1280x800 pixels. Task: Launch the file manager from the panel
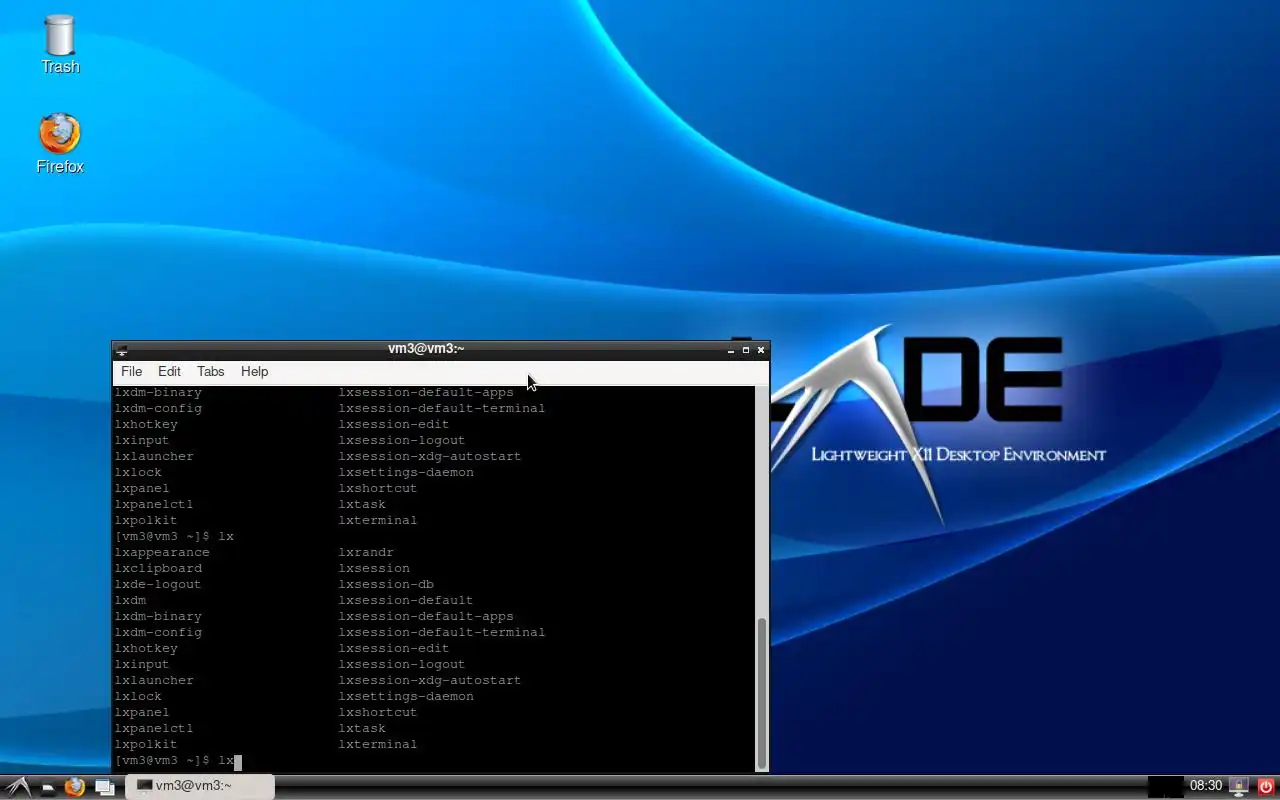(x=47, y=787)
